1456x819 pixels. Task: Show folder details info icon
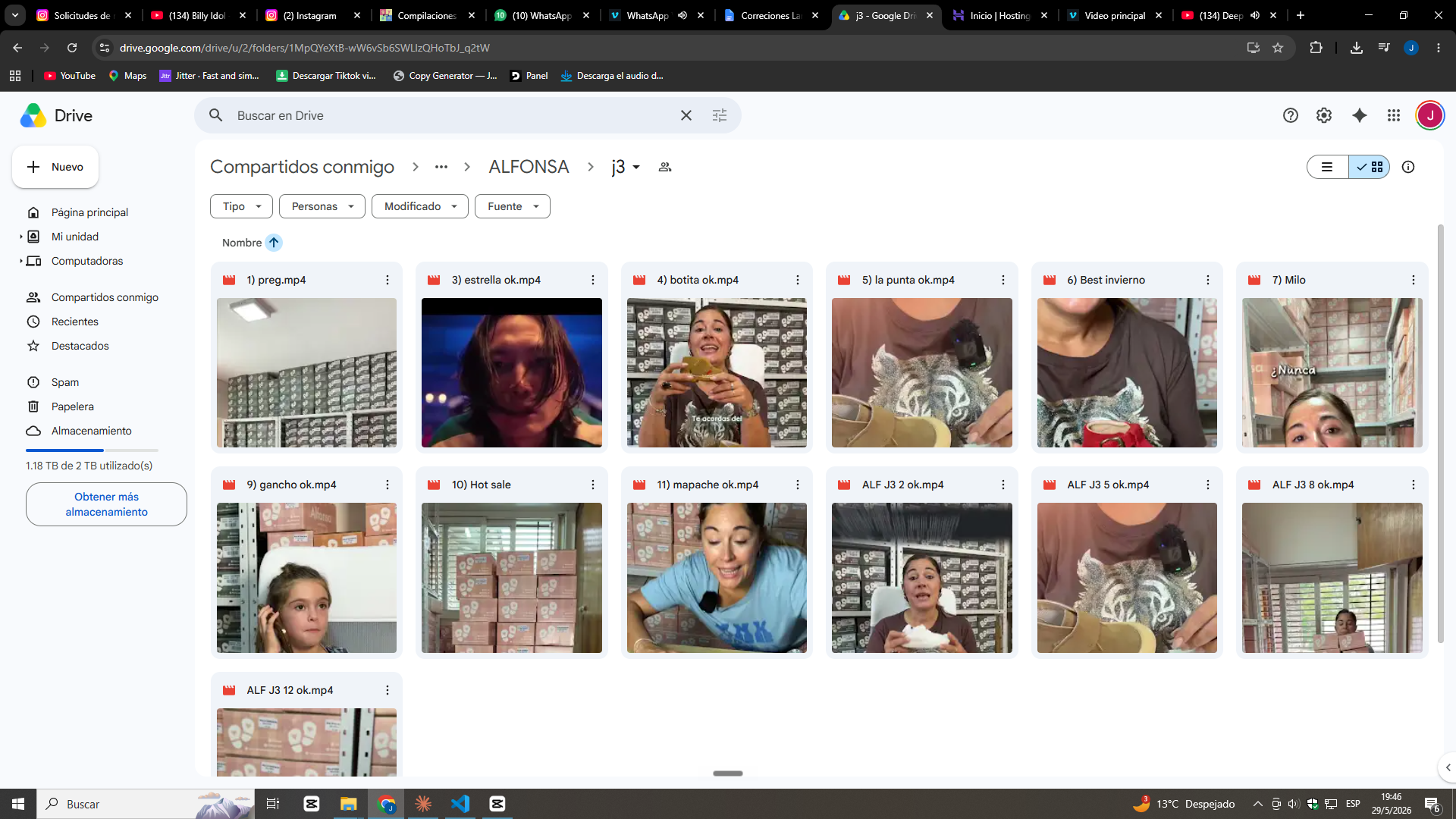coord(1408,167)
